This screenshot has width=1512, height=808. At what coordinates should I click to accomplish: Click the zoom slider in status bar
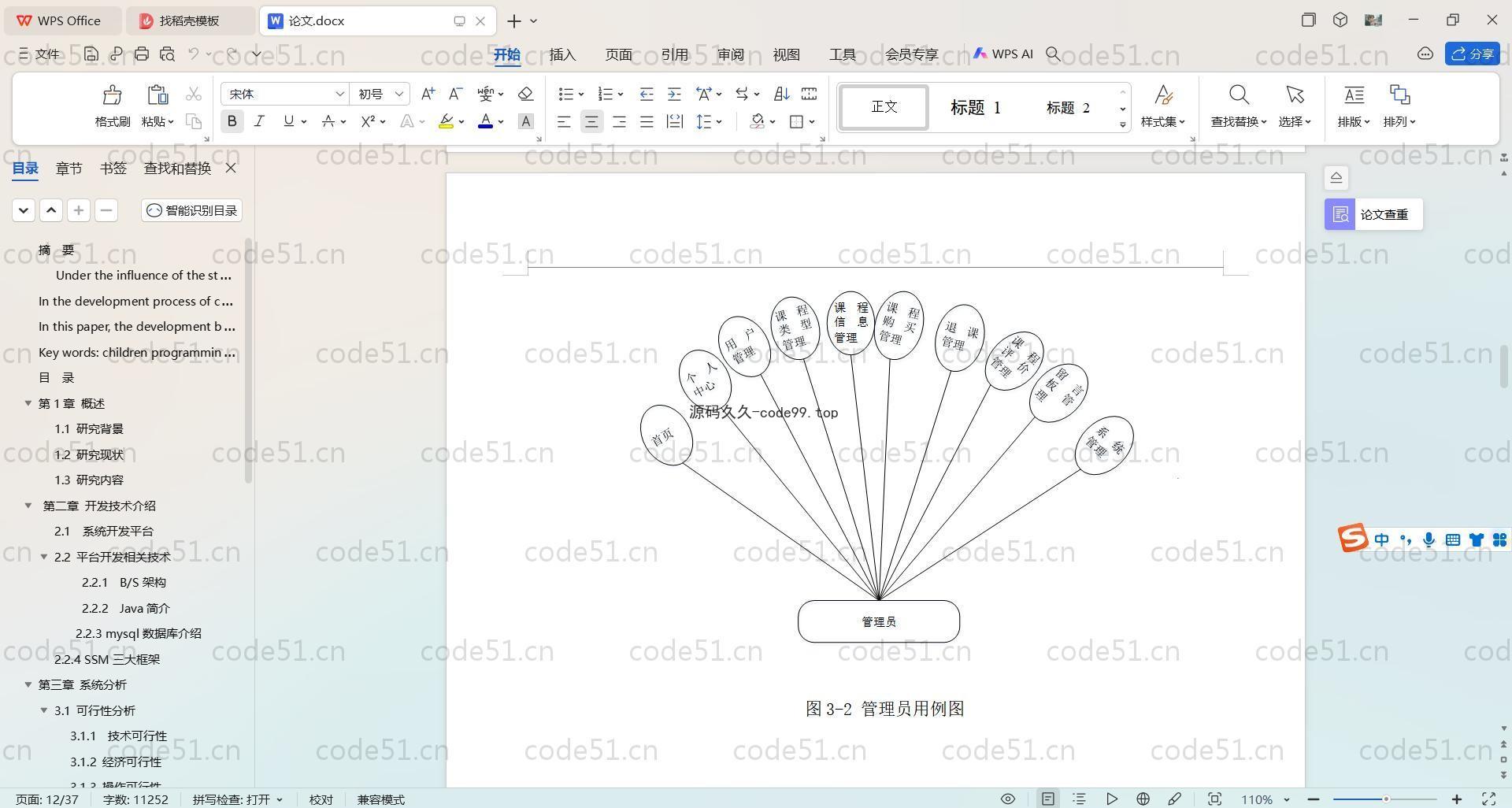tap(1385, 799)
